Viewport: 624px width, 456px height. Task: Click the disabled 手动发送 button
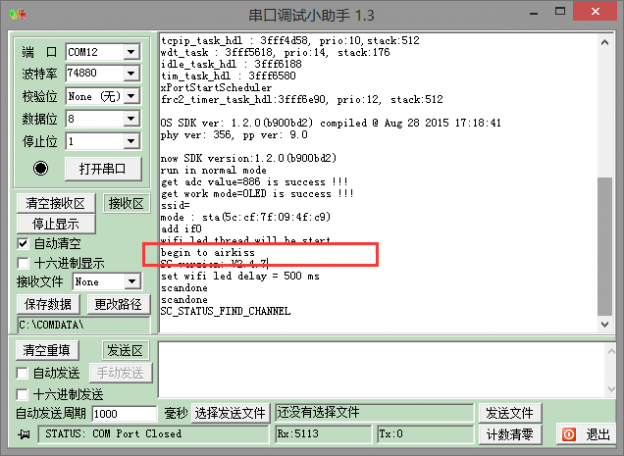click(120, 373)
